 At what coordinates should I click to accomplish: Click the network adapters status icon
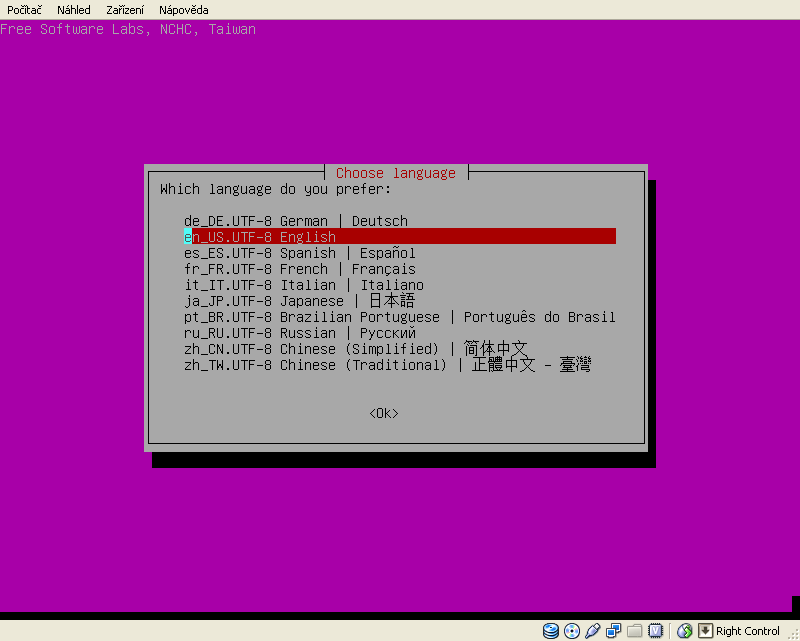tap(613, 631)
